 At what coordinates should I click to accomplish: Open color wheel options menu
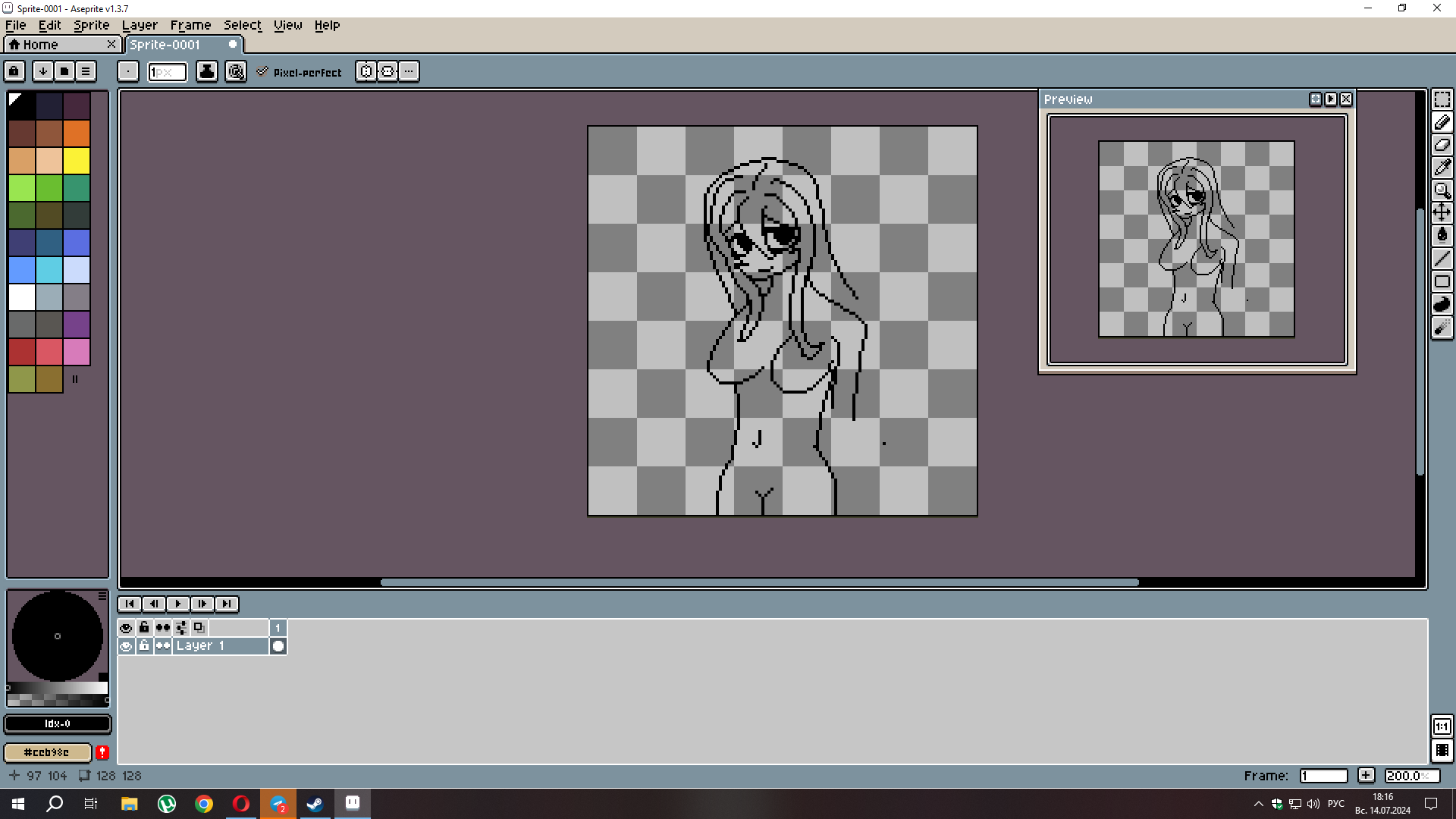click(102, 596)
